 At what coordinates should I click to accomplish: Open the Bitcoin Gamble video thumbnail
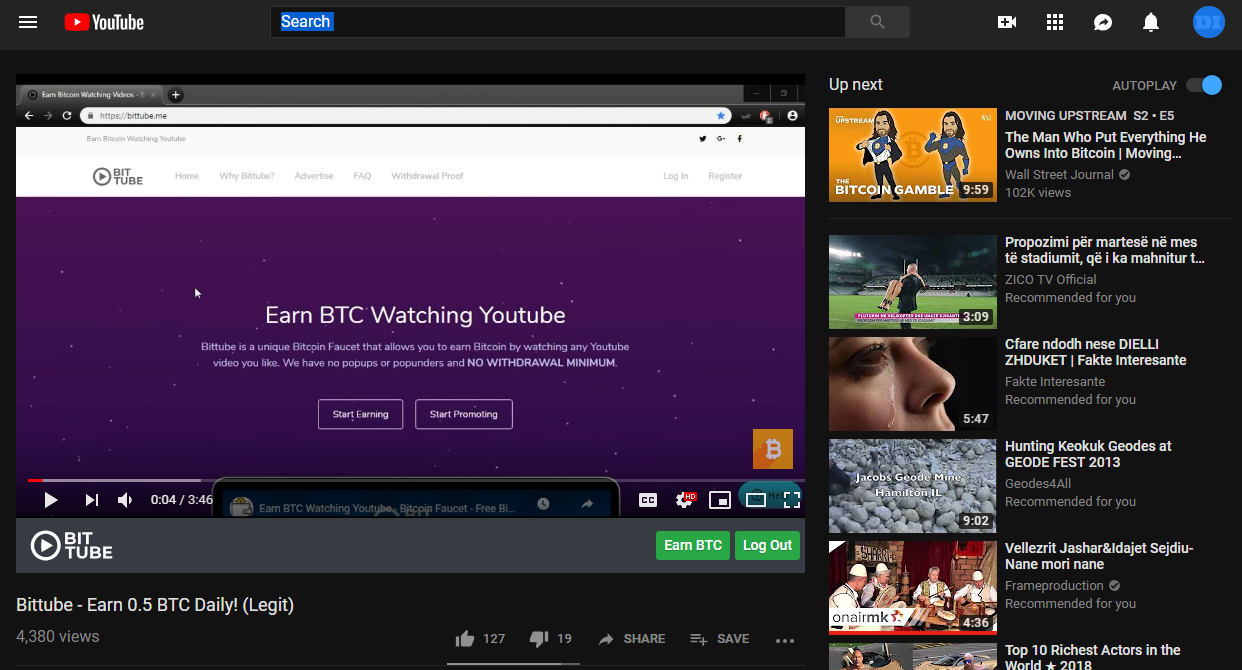click(913, 155)
